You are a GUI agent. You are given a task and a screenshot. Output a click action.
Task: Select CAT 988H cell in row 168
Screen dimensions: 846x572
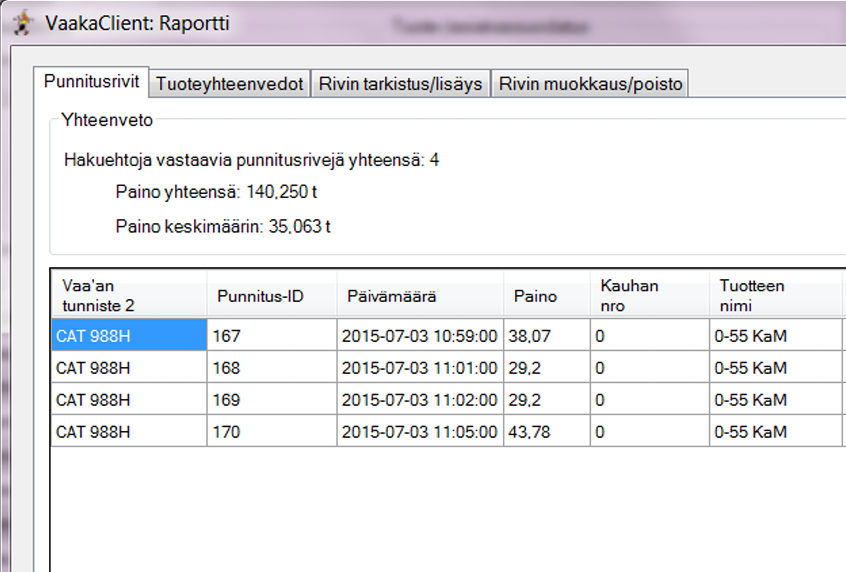129,367
